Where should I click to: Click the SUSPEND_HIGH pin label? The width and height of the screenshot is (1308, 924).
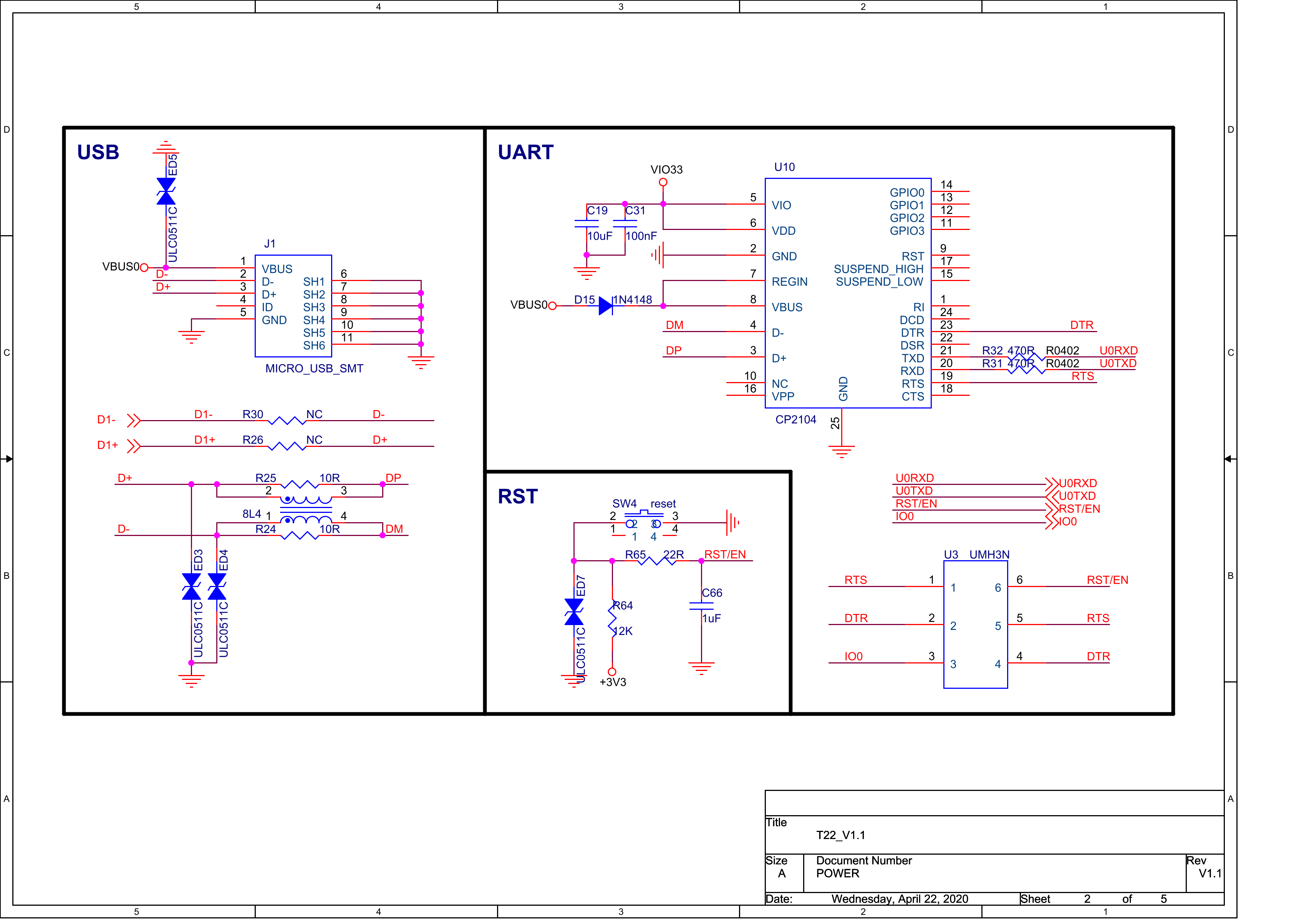pyautogui.click(x=878, y=269)
